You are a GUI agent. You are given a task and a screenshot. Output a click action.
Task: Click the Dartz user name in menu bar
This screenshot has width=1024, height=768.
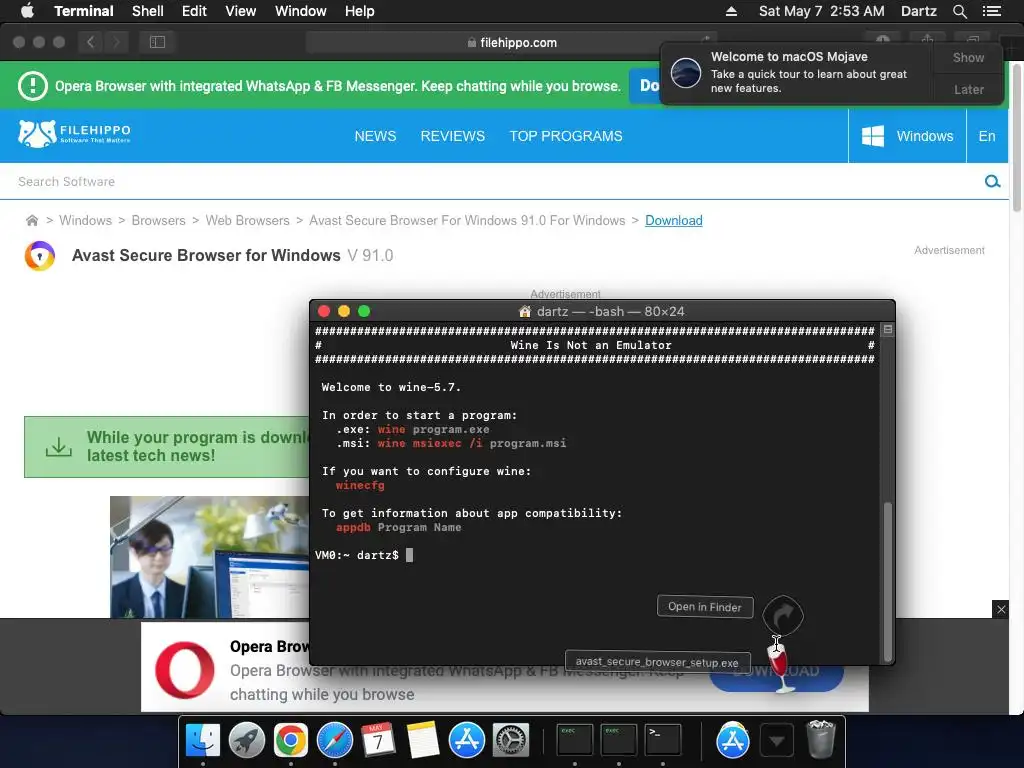pos(918,11)
